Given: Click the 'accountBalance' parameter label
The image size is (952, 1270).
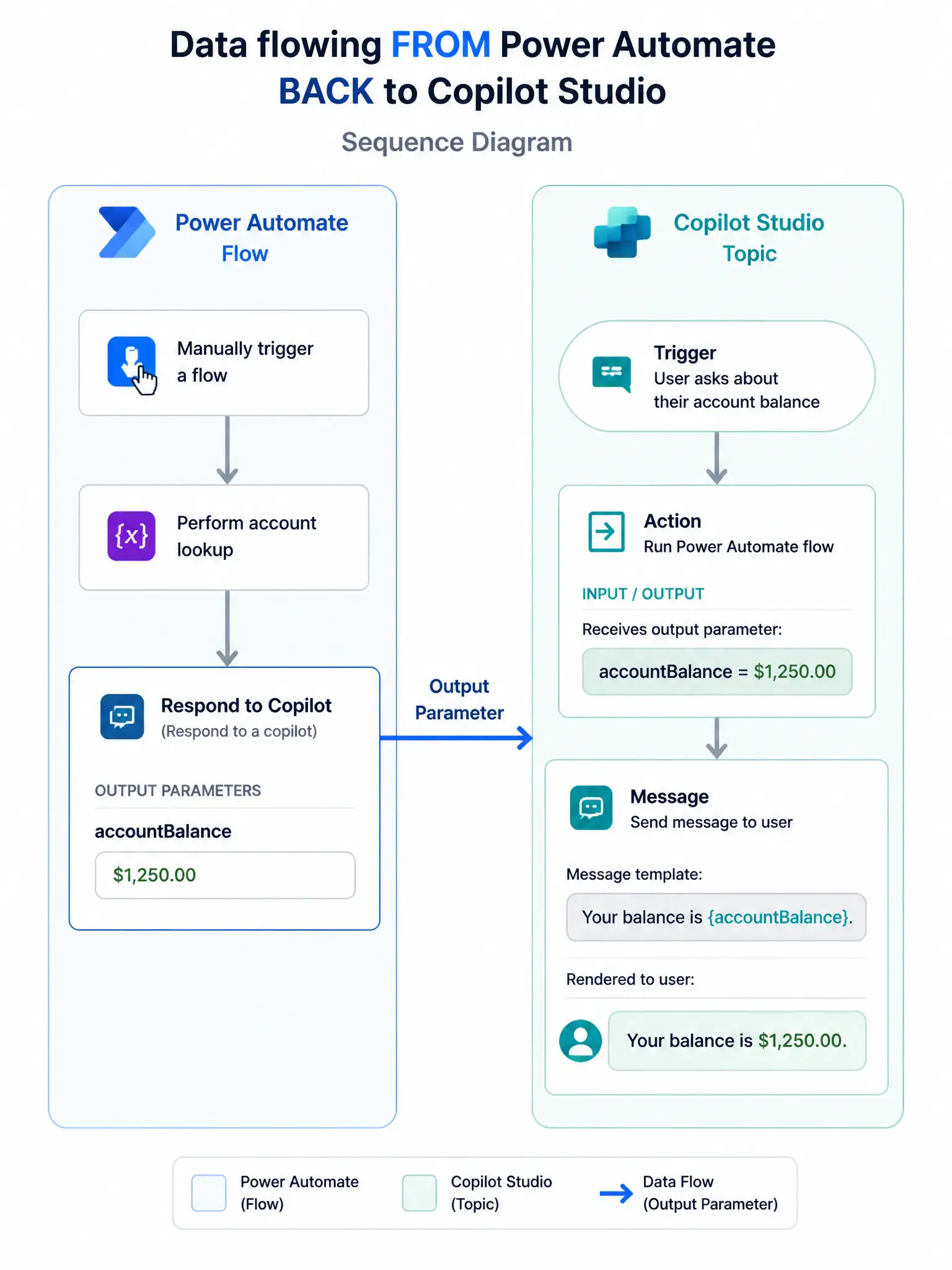Looking at the screenshot, I should pos(163,832).
